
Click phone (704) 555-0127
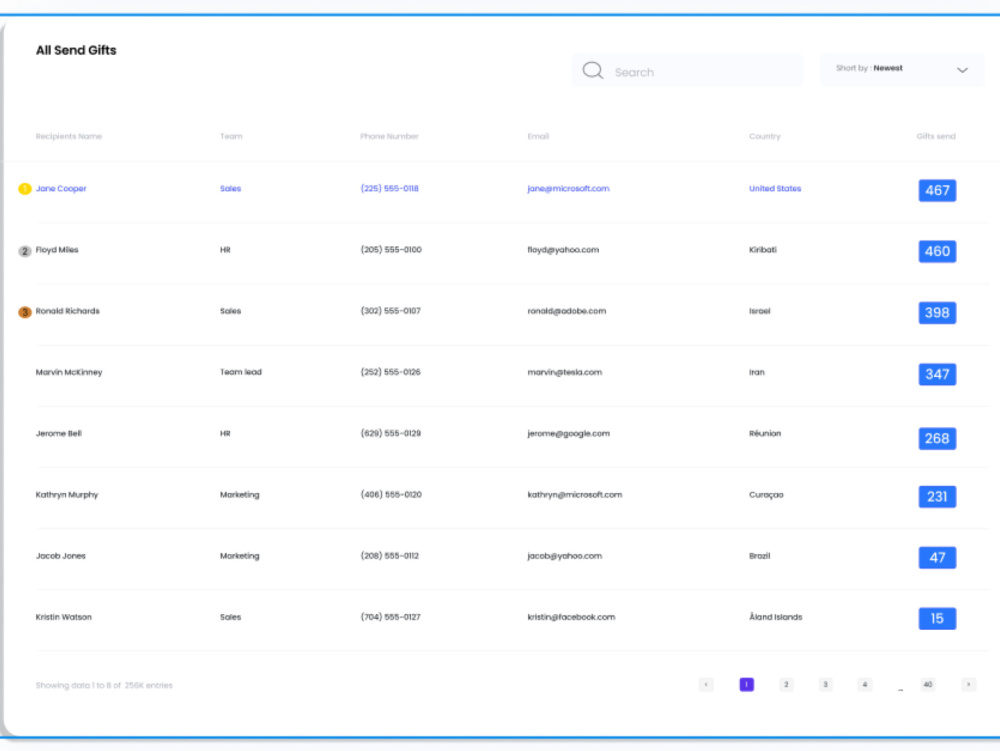(390, 617)
